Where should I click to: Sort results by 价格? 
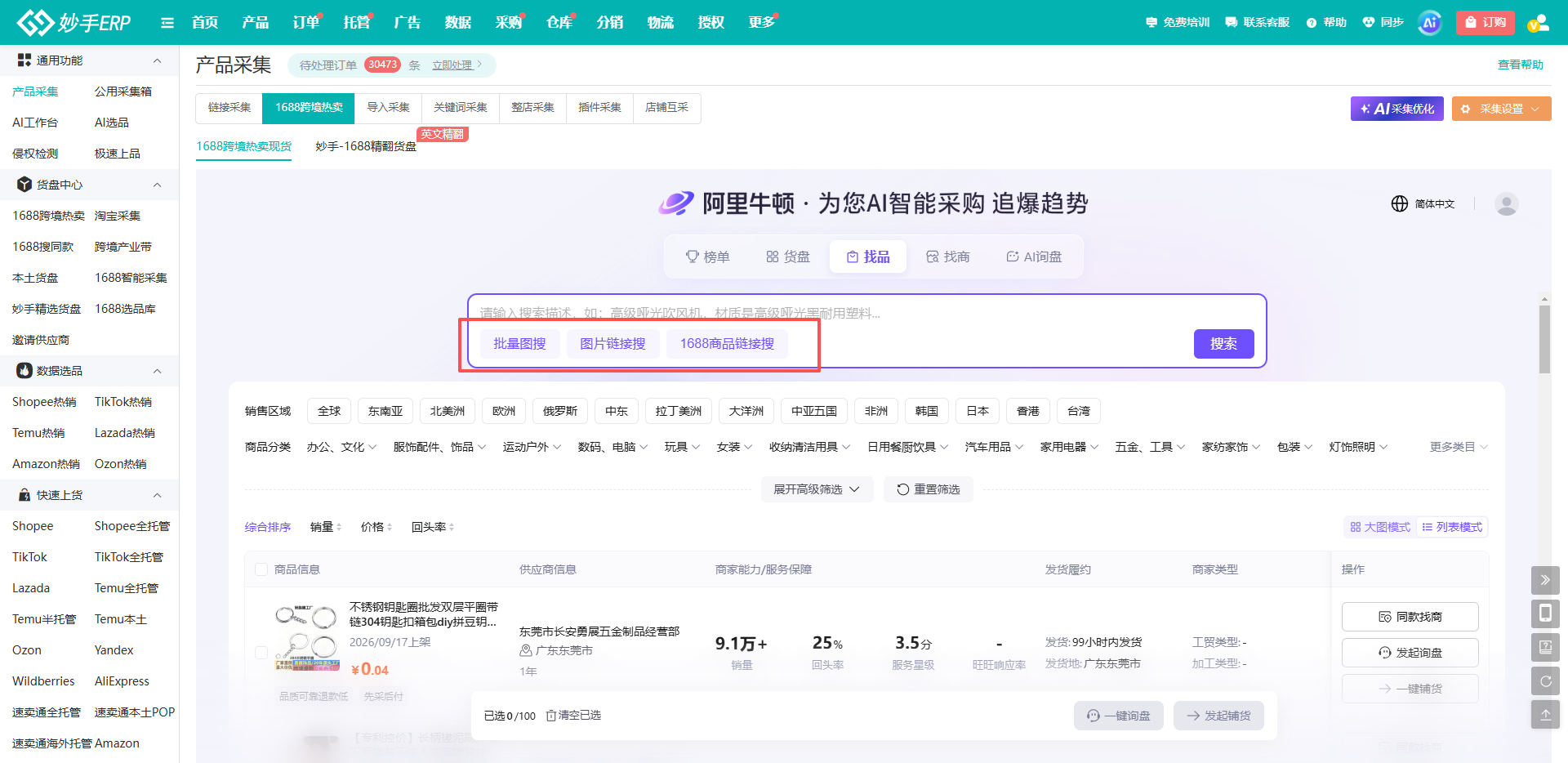pyautogui.click(x=376, y=527)
